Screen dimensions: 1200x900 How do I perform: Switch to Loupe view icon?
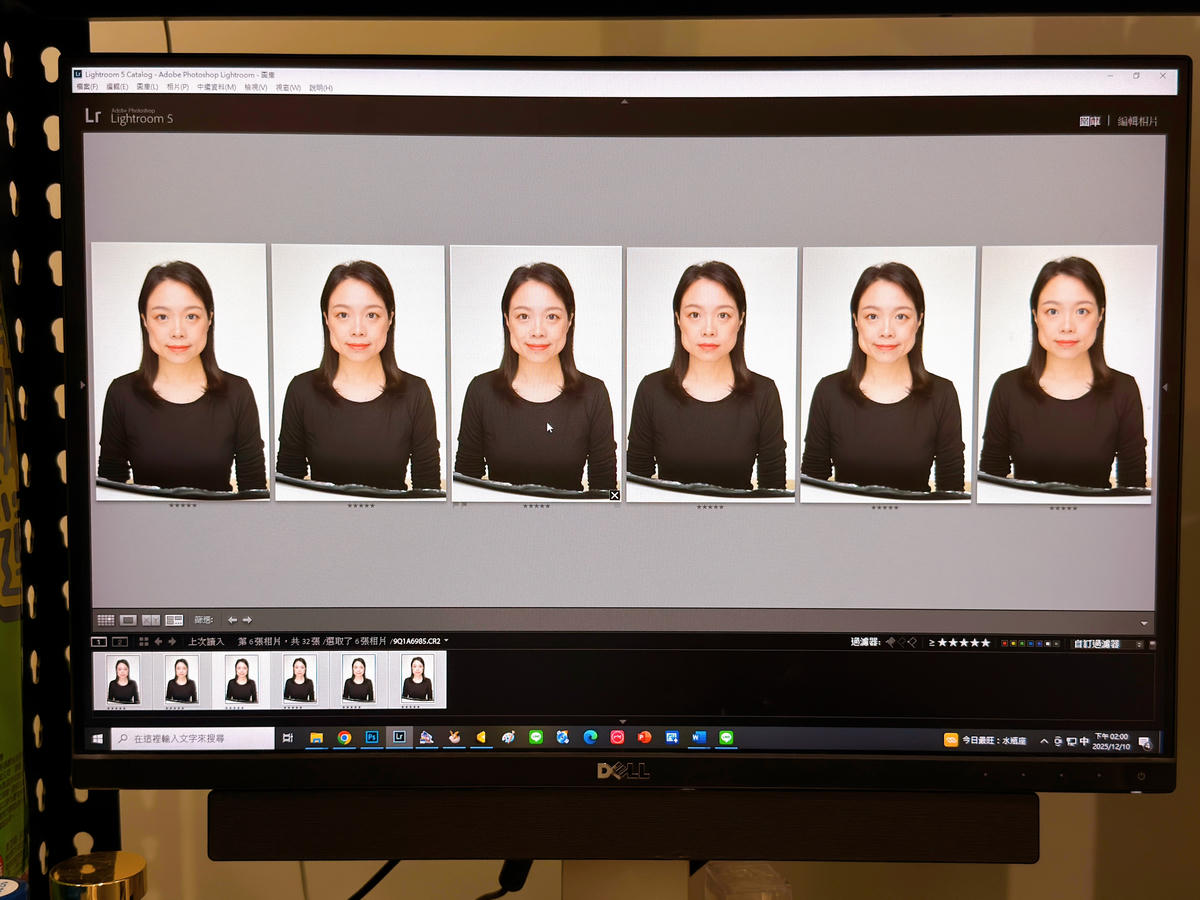tap(128, 620)
